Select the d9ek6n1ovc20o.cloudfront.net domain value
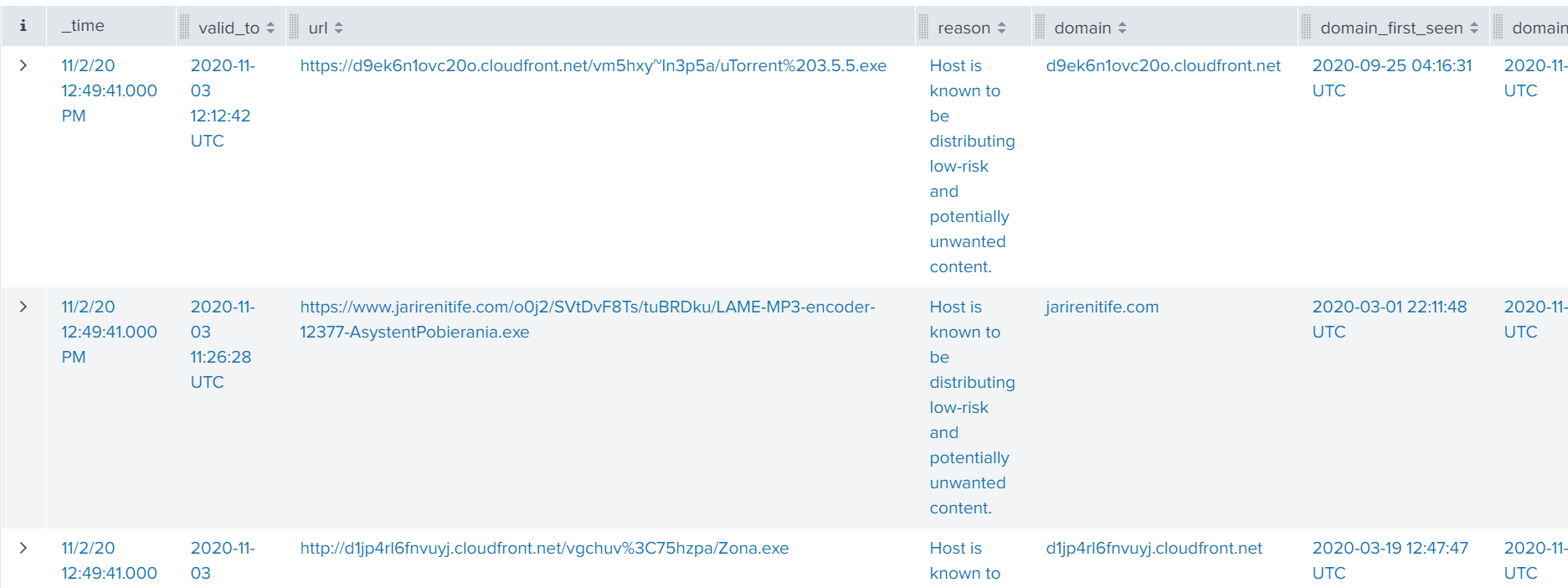The height and width of the screenshot is (588, 1568). [x=1163, y=65]
